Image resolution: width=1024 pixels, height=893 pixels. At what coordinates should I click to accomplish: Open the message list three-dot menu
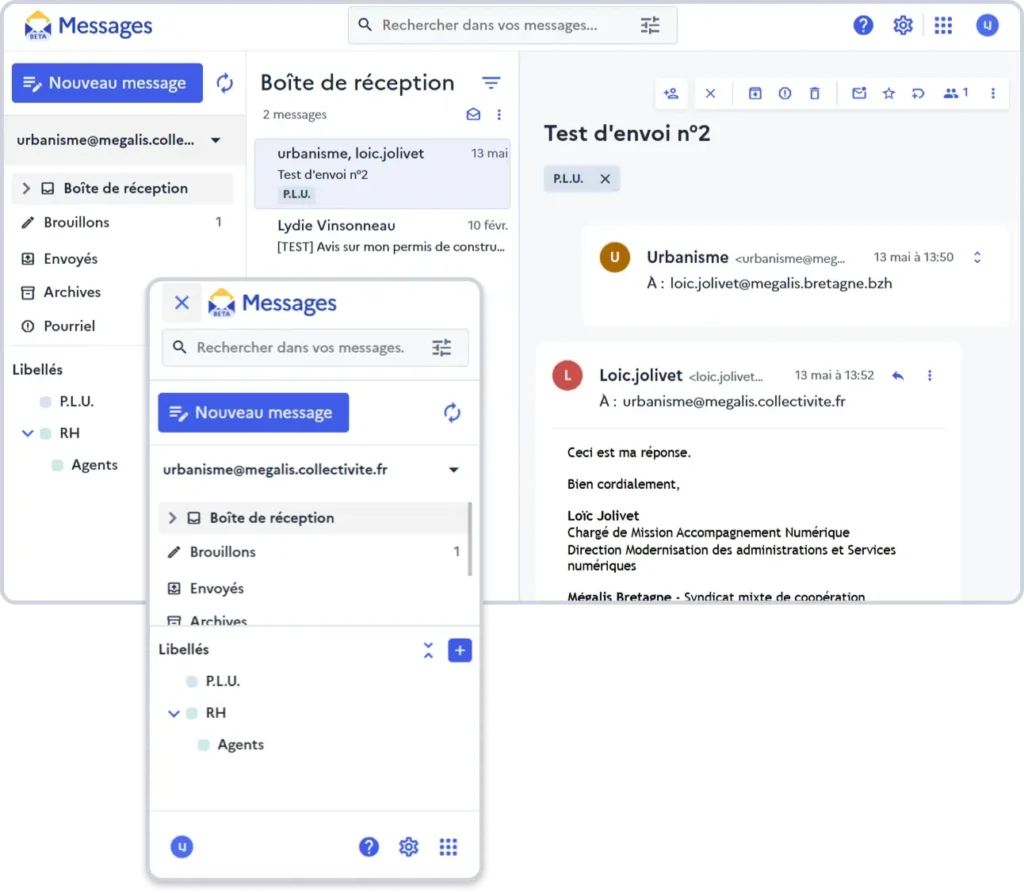click(x=499, y=114)
